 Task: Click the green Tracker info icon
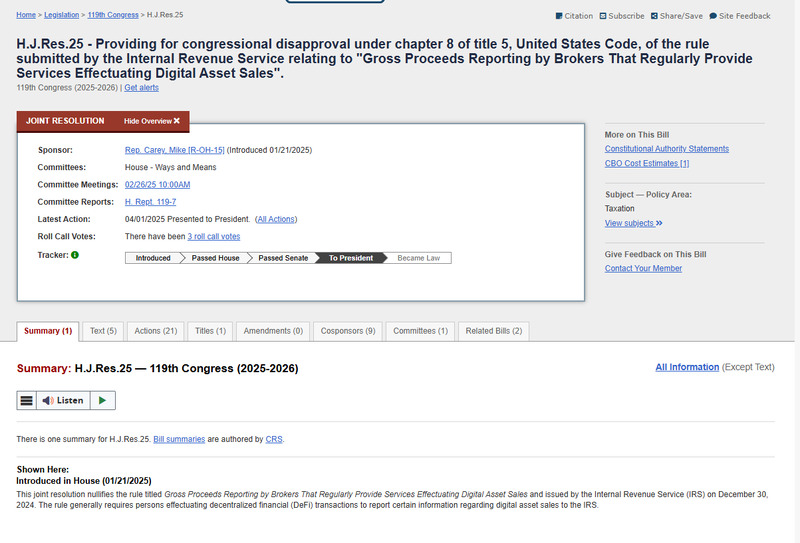(x=75, y=255)
